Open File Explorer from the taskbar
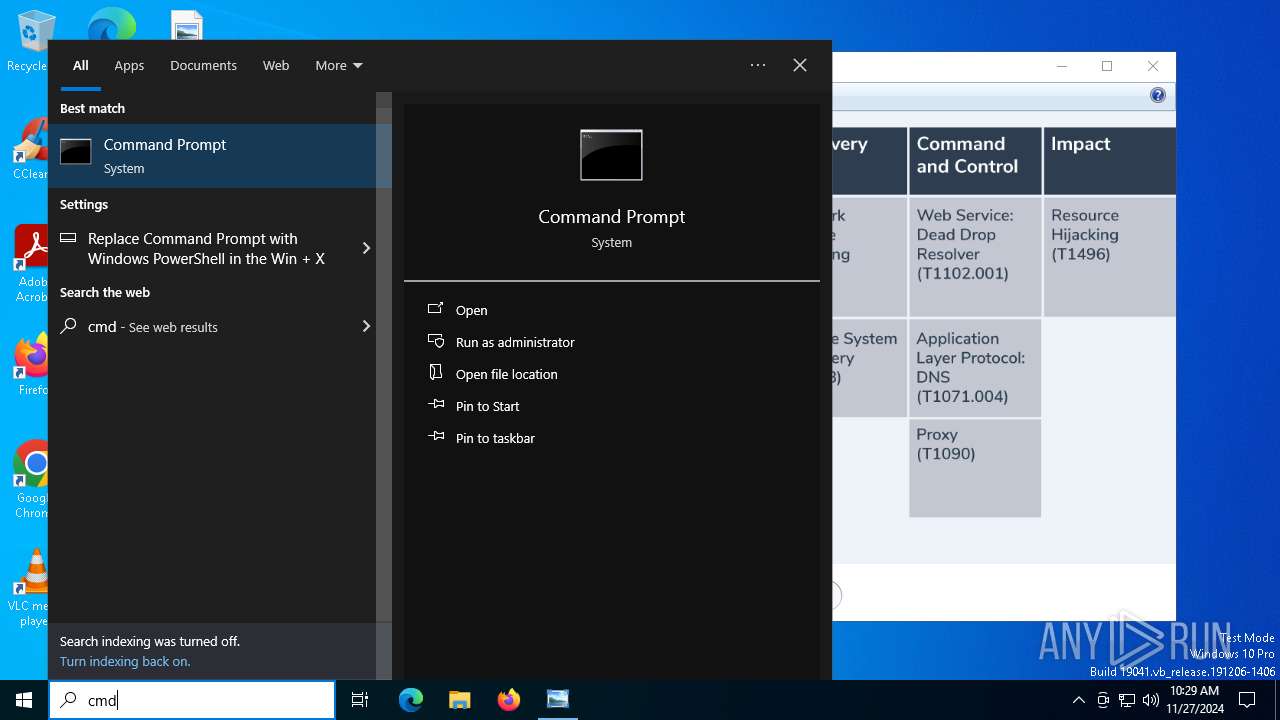The image size is (1280, 720). pyautogui.click(x=460, y=700)
